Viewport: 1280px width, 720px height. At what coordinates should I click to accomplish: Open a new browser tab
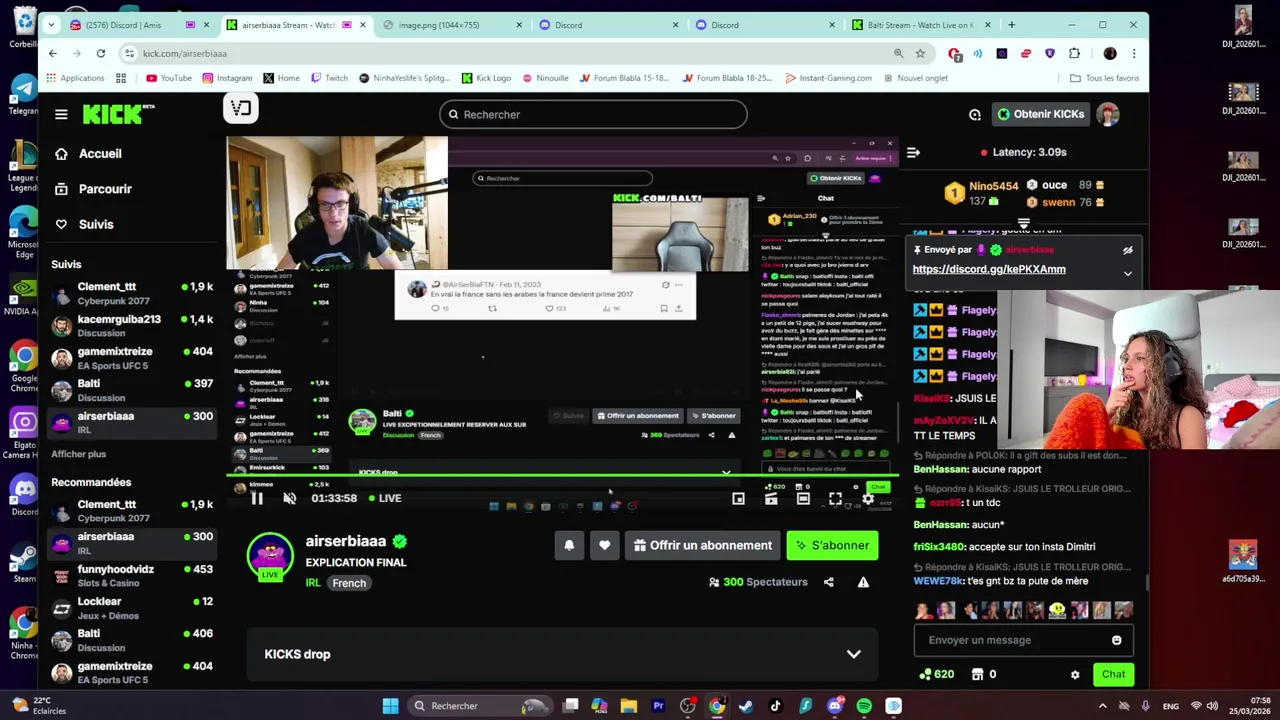coord(1011,25)
